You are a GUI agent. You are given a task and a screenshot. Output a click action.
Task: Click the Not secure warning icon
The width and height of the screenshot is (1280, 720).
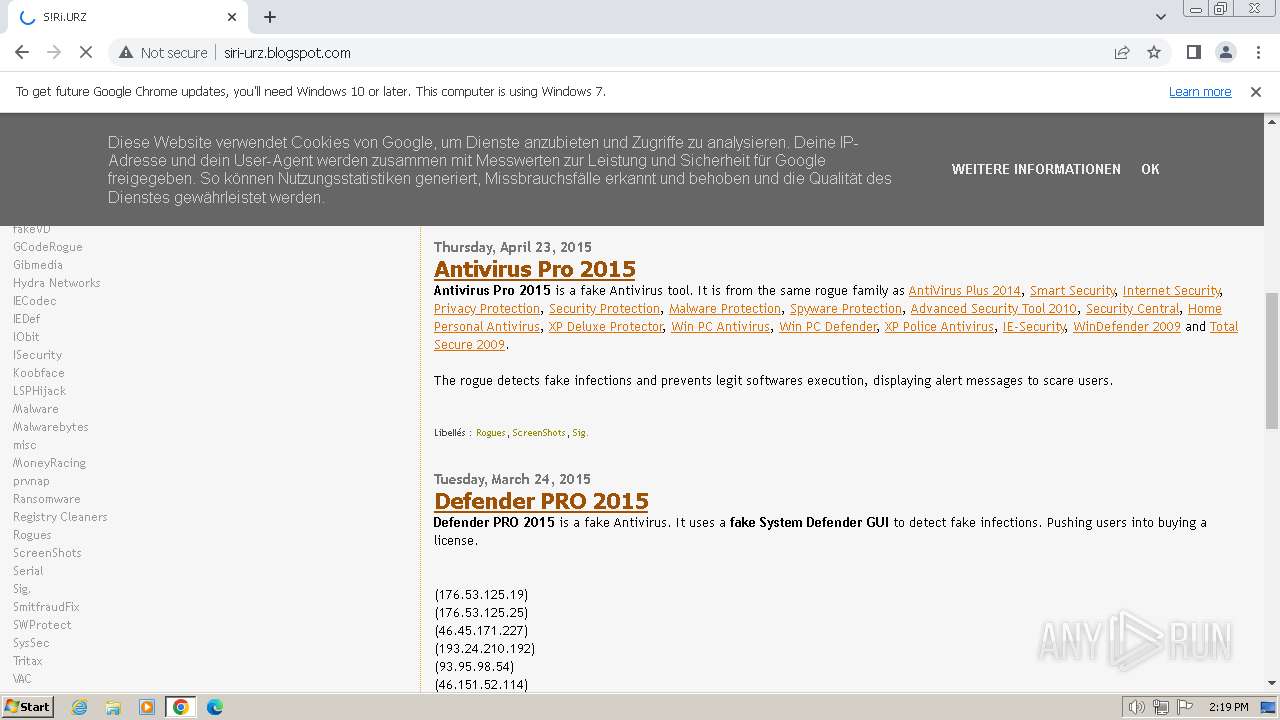click(x=127, y=52)
